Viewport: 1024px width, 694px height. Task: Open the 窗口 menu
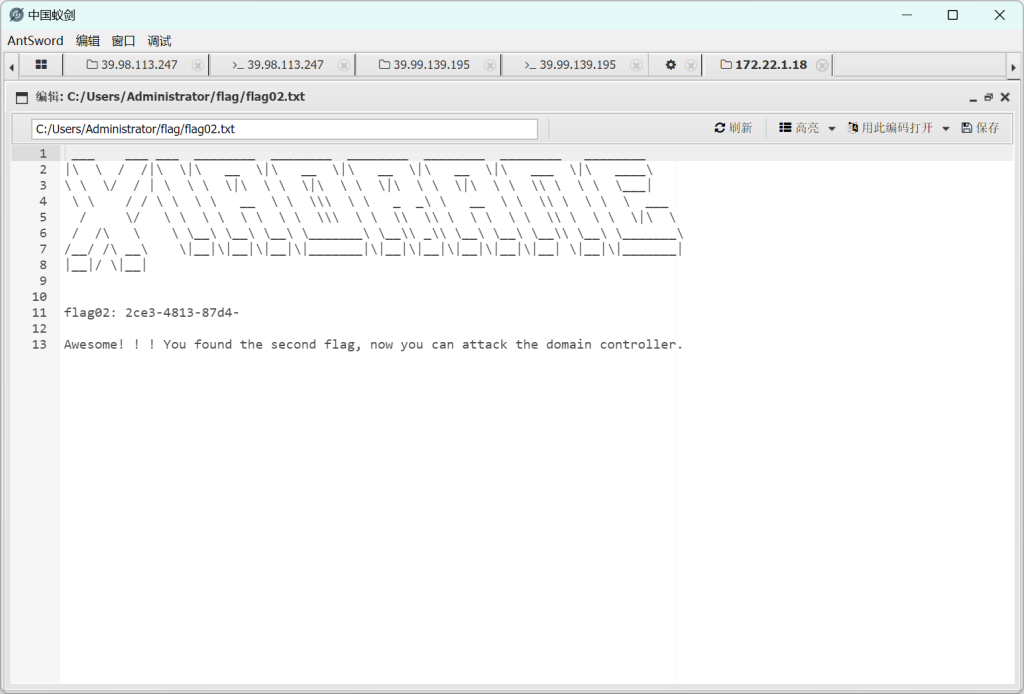point(124,41)
